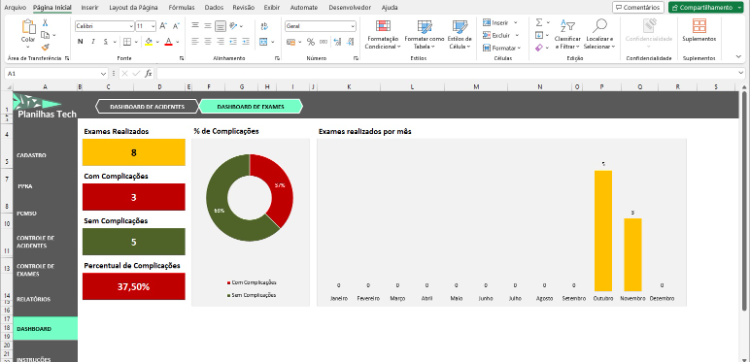Switch to the Dados tab
This screenshot has height=362, width=750.
pos(214,8)
